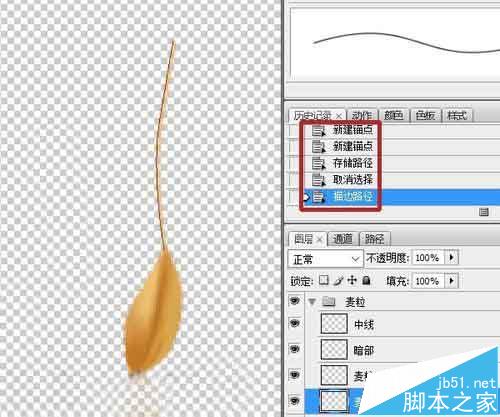Viewport: 500px width, 417px height.
Task: Select the 图层 (Layers) tab
Action: (x=303, y=239)
